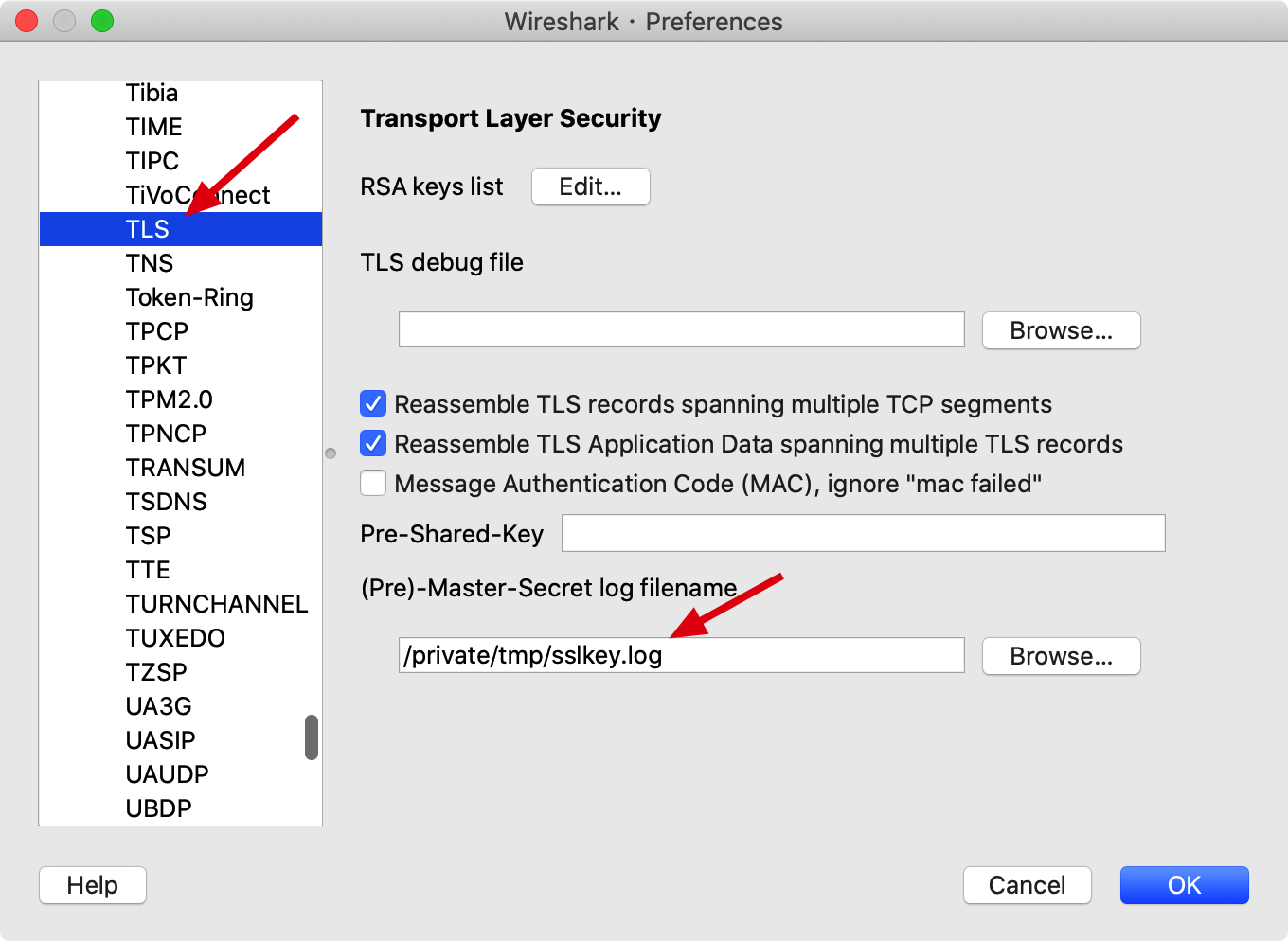The height and width of the screenshot is (941, 1288).
Task: Select TPNCP protocol
Action: pyautogui.click(x=181, y=434)
